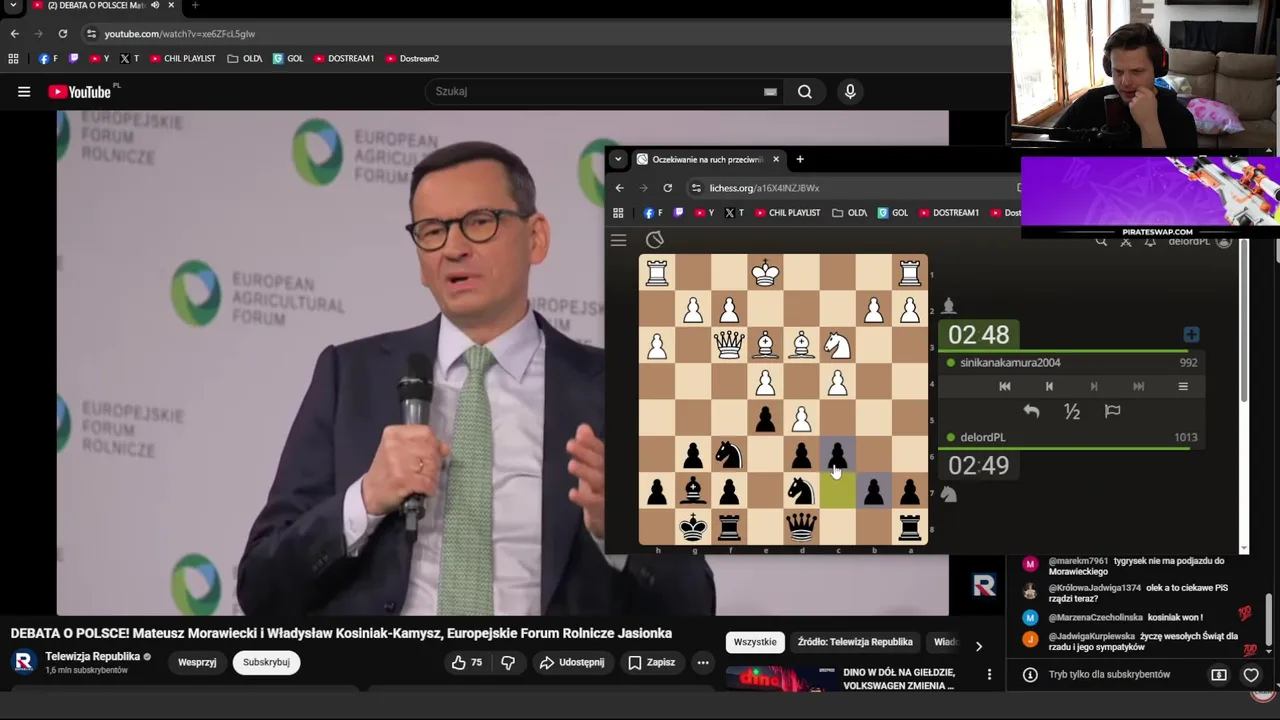
Task: Open options for DINO W DÓŁ video
Action: click(x=989, y=675)
